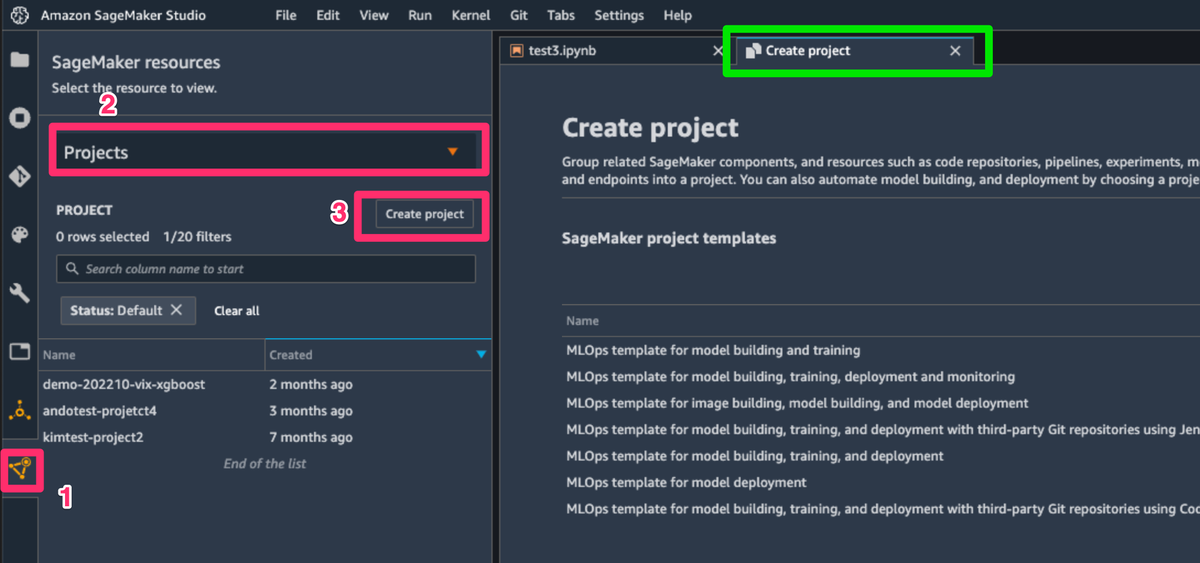Image resolution: width=1200 pixels, height=563 pixels.
Task: Click the Status: Default filter label
Action: point(116,310)
